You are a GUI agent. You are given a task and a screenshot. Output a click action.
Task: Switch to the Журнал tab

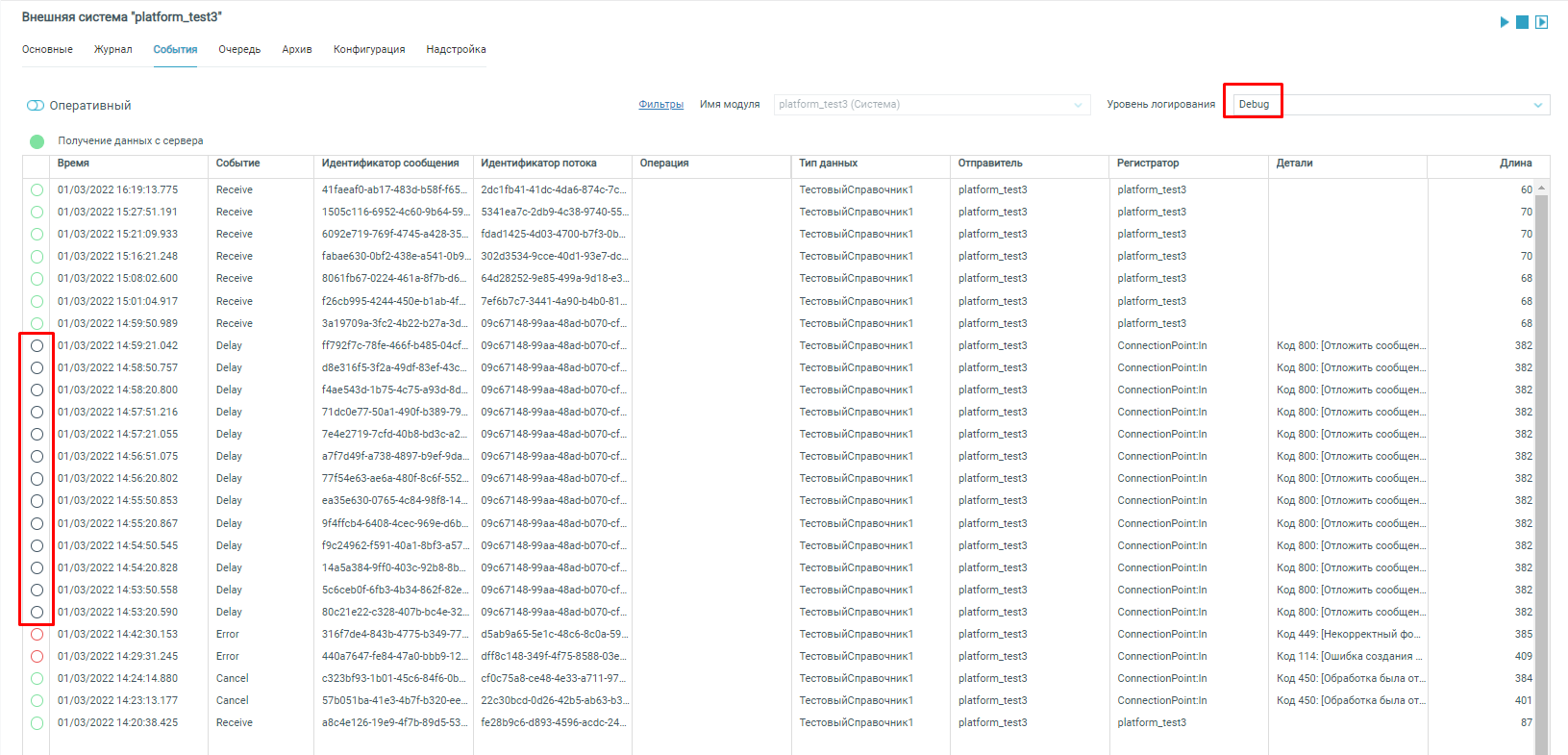[x=112, y=50]
